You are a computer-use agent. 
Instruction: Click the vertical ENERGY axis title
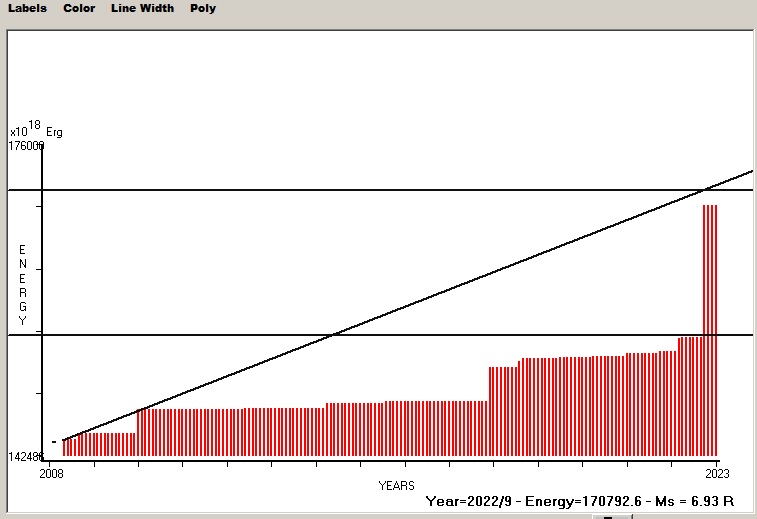[22, 285]
